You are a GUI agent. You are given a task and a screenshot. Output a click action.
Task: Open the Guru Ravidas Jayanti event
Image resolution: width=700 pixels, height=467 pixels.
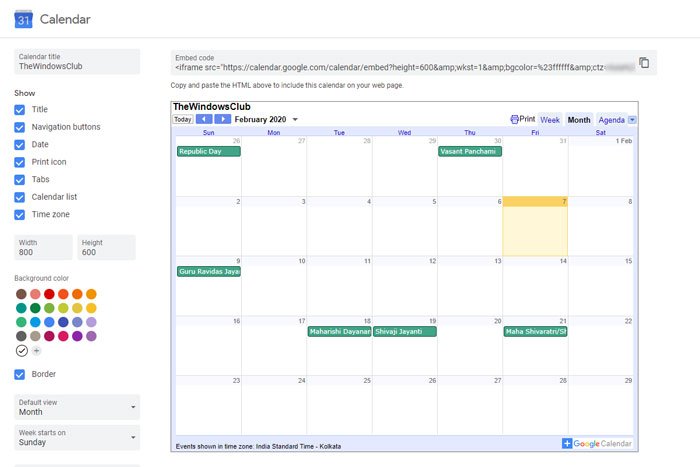(208, 271)
